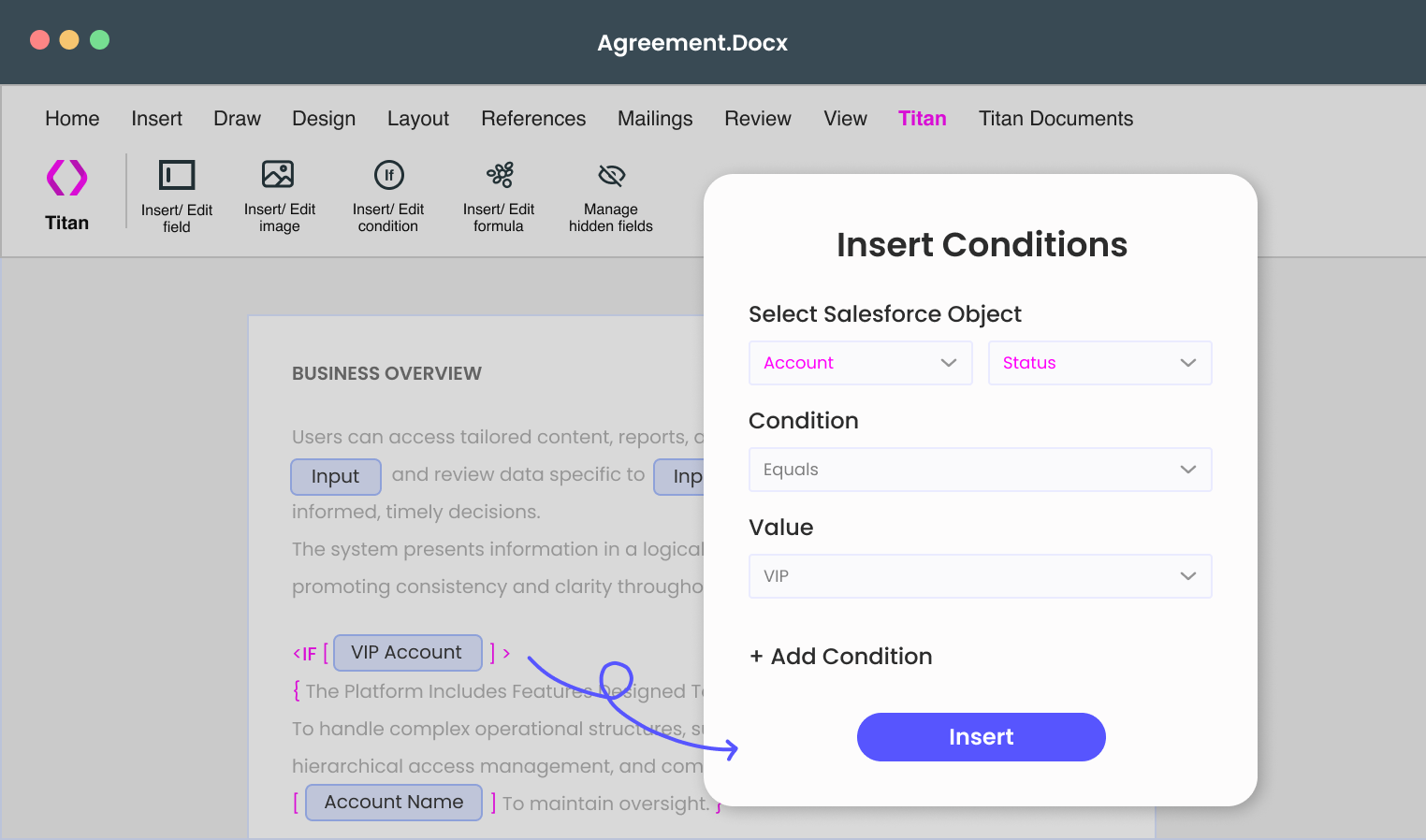Viewport: 1426px width, 840px height.
Task: Click the Manage hidden fields icon
Action: 611,175
